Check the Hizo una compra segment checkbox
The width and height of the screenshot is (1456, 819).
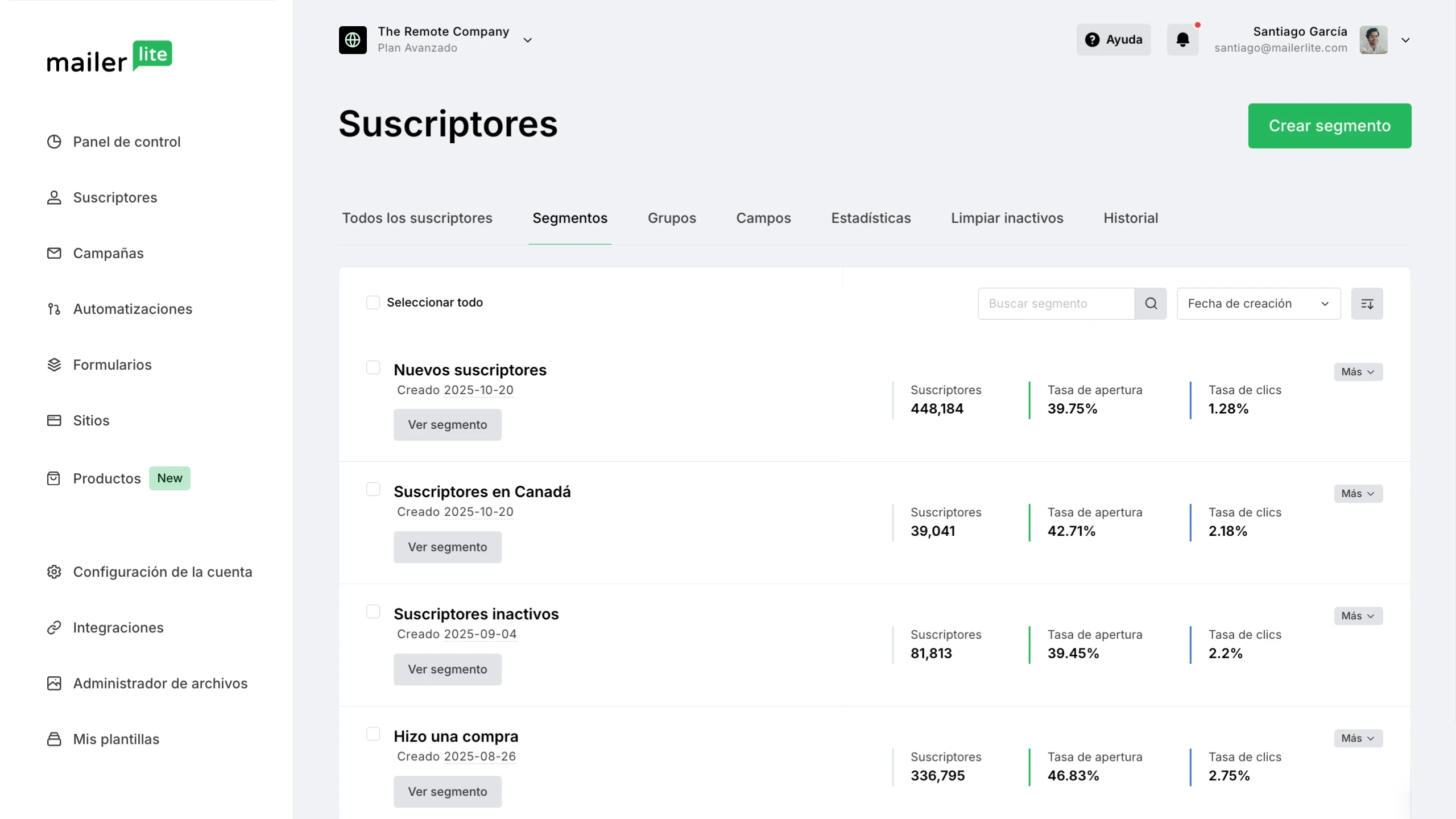point(374,734)
